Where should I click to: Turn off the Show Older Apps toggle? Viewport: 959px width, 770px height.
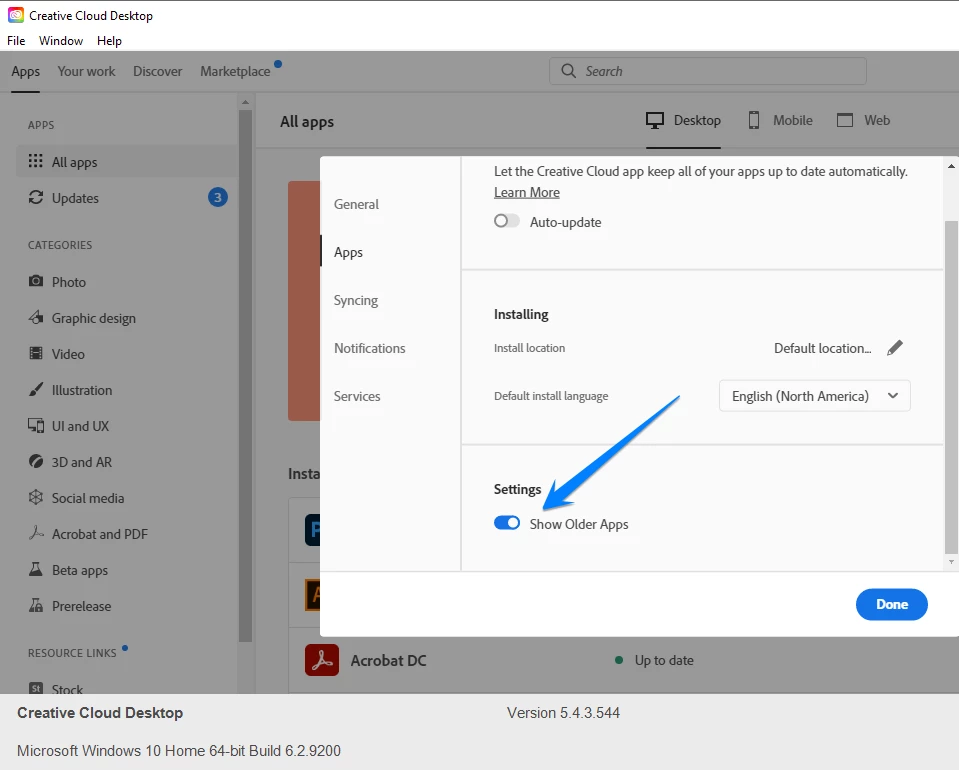coord(507,523)
